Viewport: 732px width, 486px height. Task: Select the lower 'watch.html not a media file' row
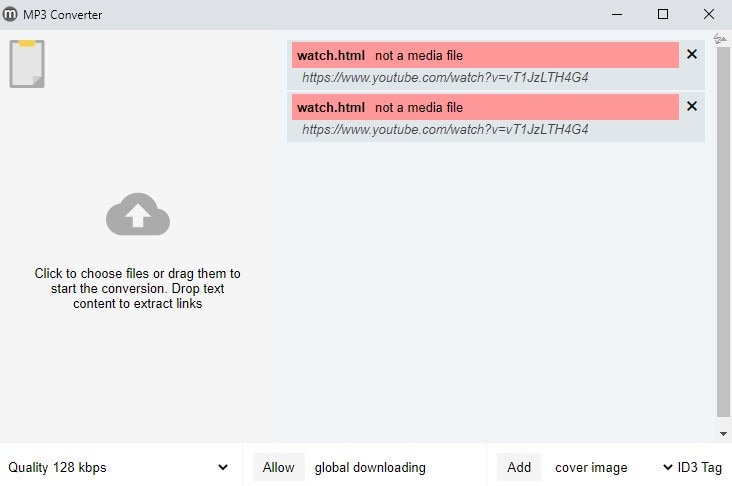click(x=485, y=107)
